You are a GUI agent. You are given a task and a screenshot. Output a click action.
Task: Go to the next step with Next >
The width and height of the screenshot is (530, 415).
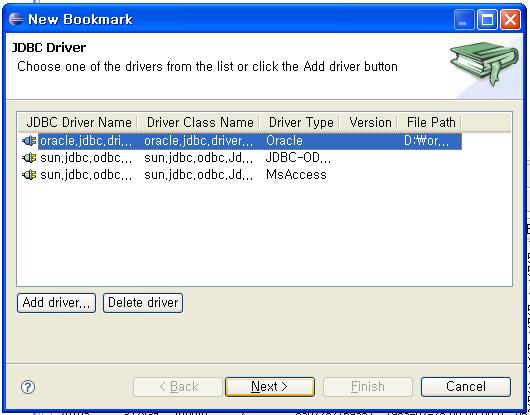(x=270, y=387)
